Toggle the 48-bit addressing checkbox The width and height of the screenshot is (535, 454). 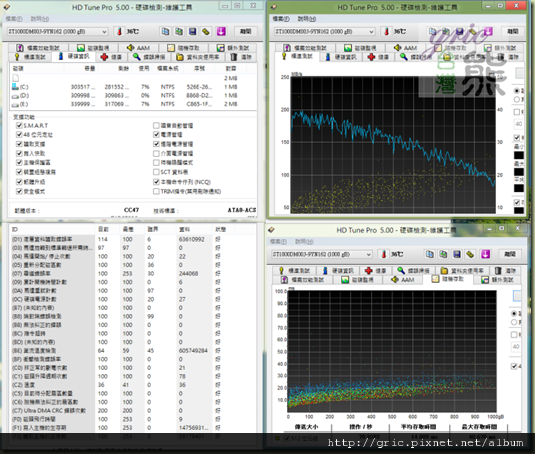click(x=19, y=135)
